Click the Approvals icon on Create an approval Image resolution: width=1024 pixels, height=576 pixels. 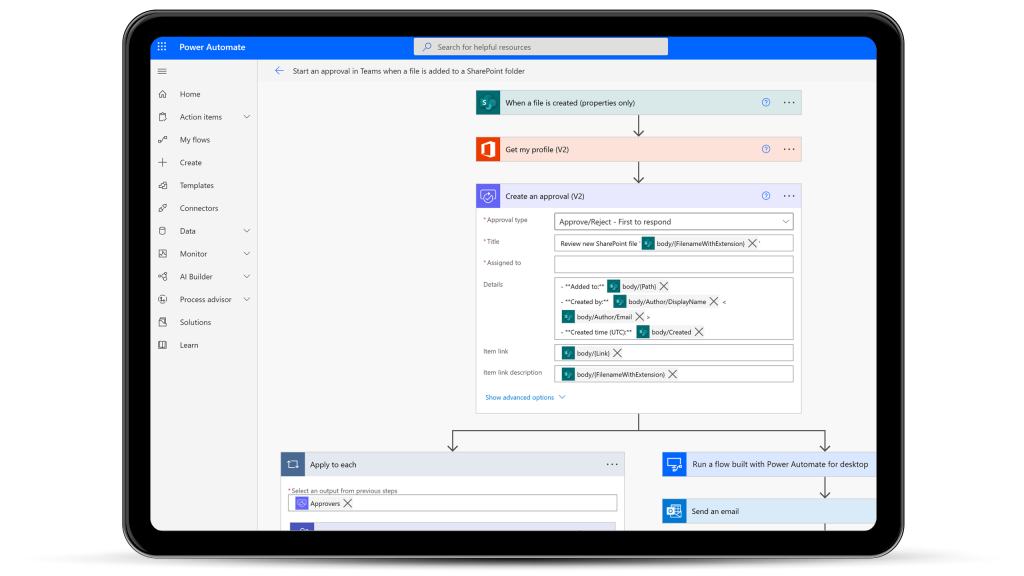pos(488,196)
